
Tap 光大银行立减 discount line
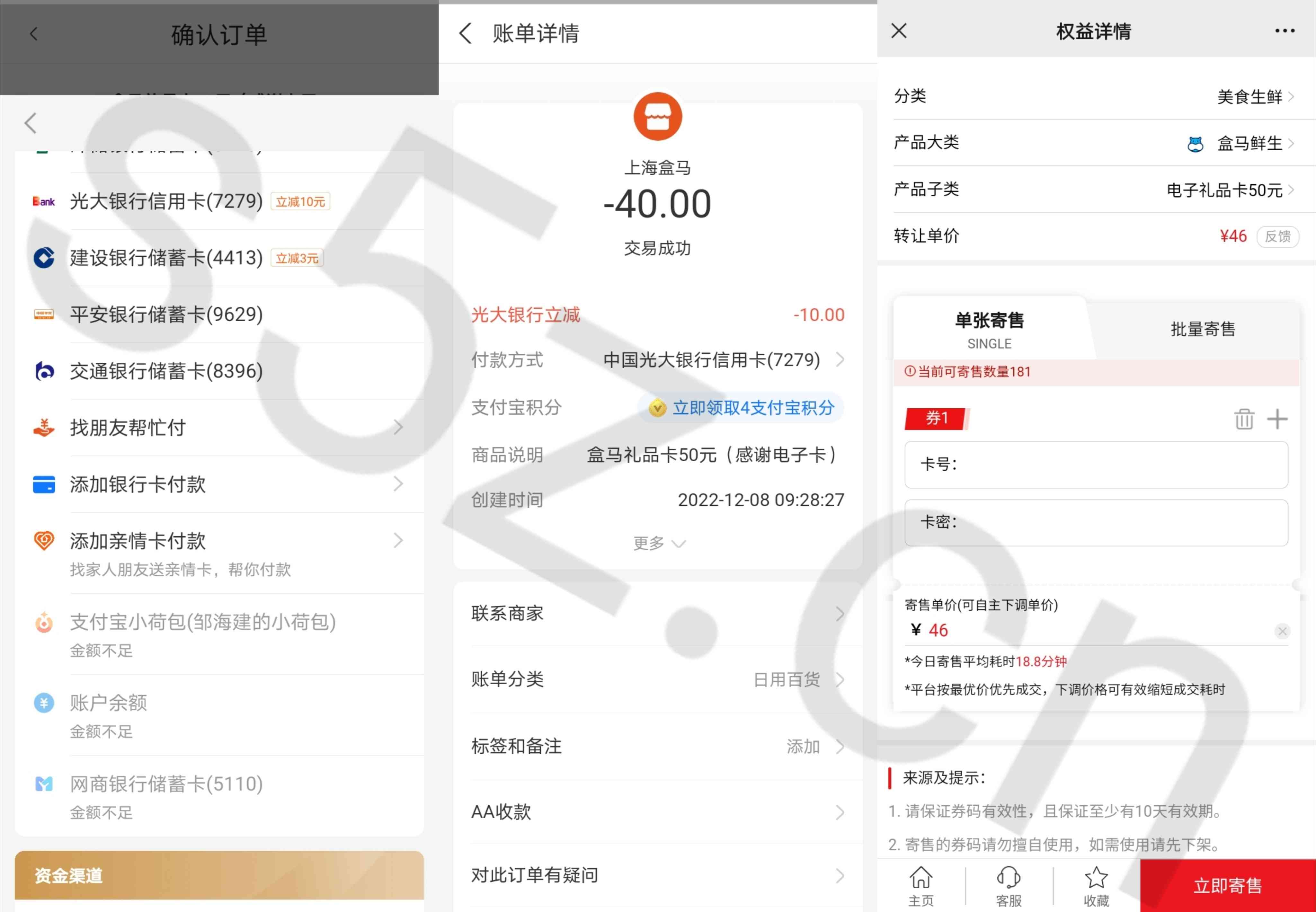[x=658, y=315]
